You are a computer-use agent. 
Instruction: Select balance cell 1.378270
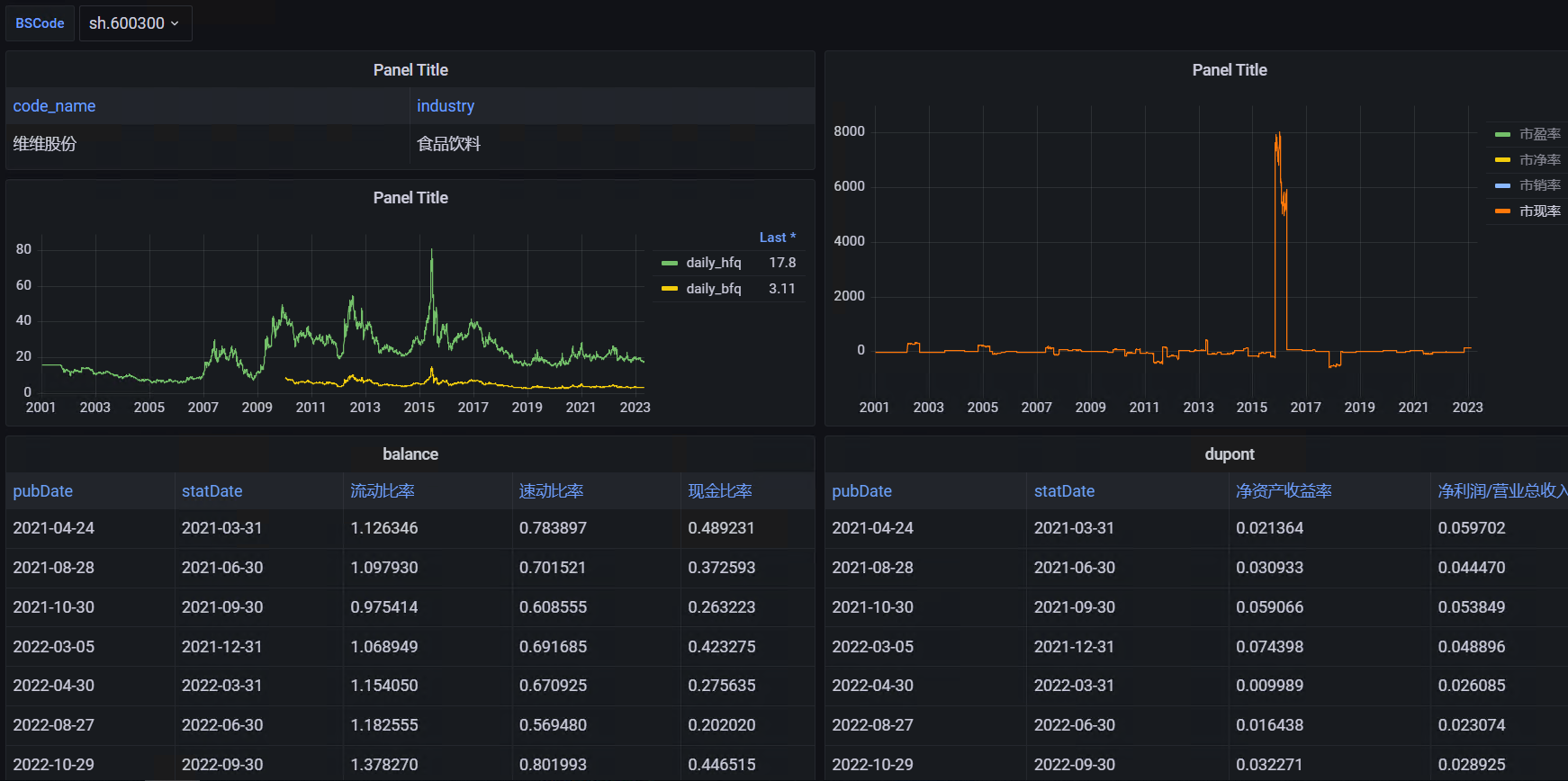pyautogui.click(x=428, y=765)
